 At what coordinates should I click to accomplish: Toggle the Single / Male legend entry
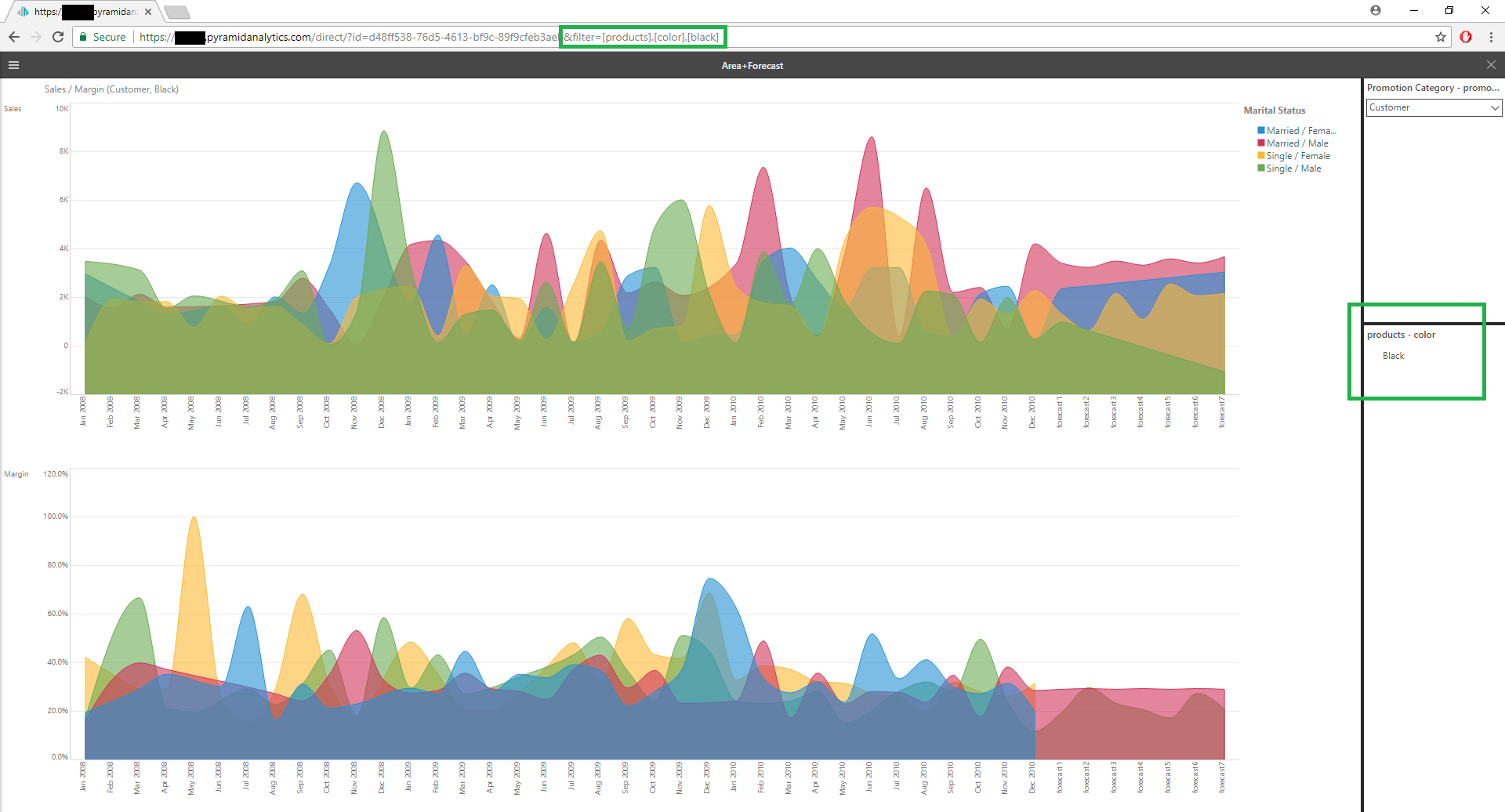1293,169
